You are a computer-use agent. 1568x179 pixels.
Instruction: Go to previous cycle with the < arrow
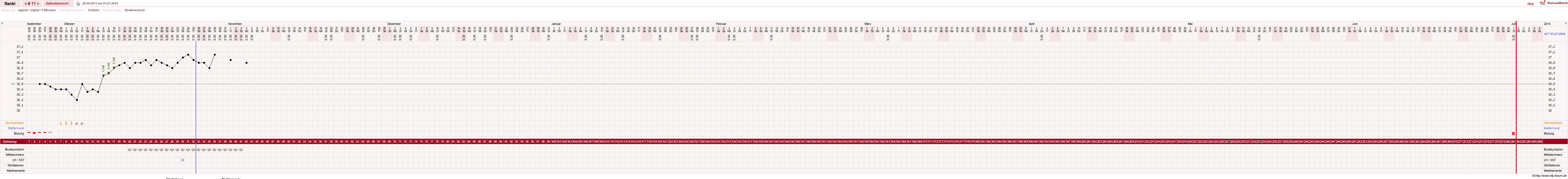[26, 4]
